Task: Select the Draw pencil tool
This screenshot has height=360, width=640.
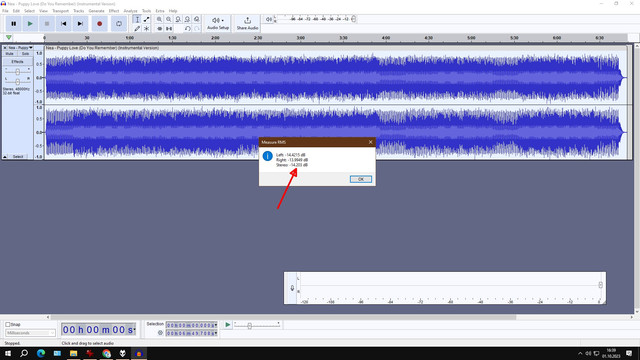Action: [x=137, y=29]
